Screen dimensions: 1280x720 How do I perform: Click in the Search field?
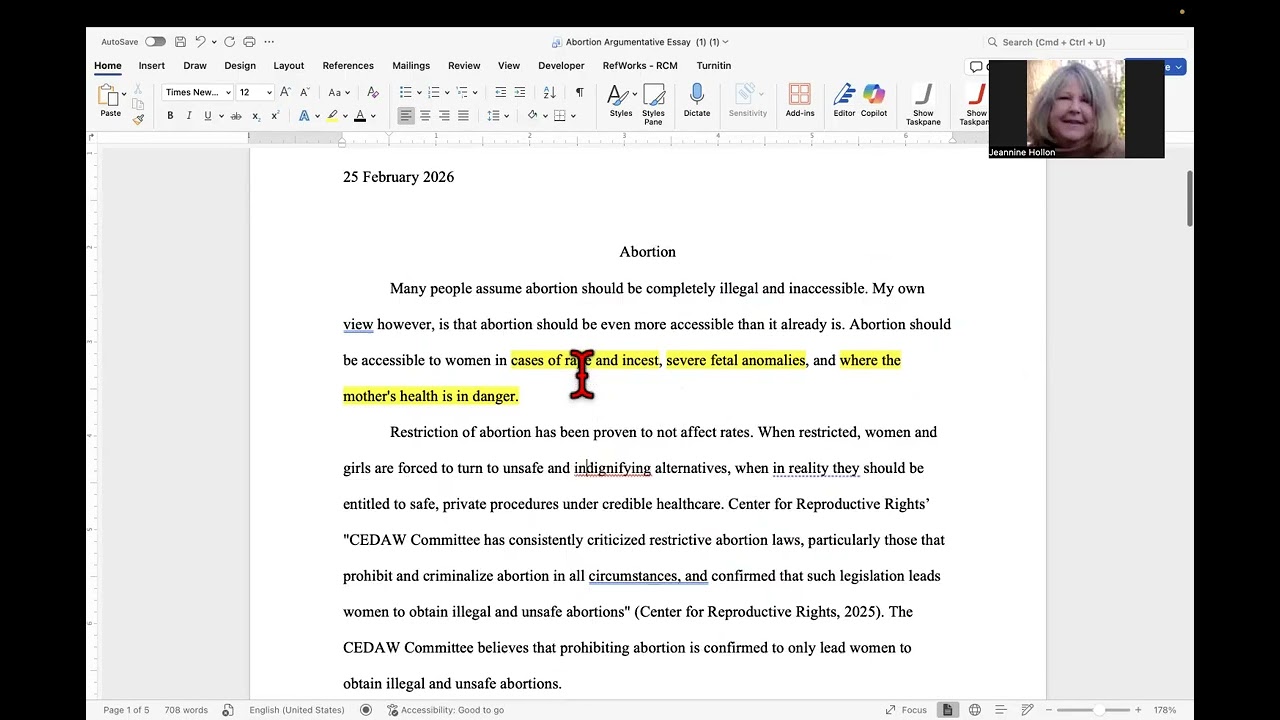(1086, 42)
